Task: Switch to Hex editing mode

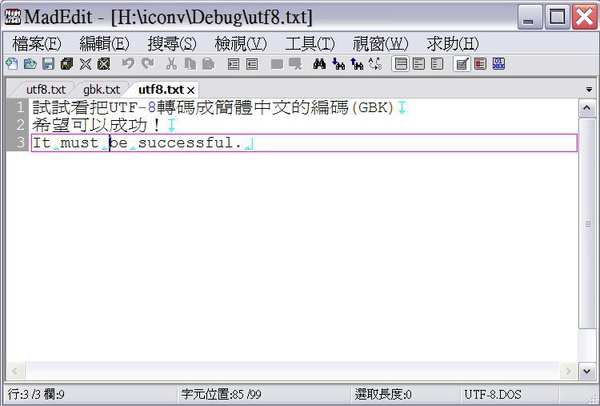Action: [x=499, y=64]
